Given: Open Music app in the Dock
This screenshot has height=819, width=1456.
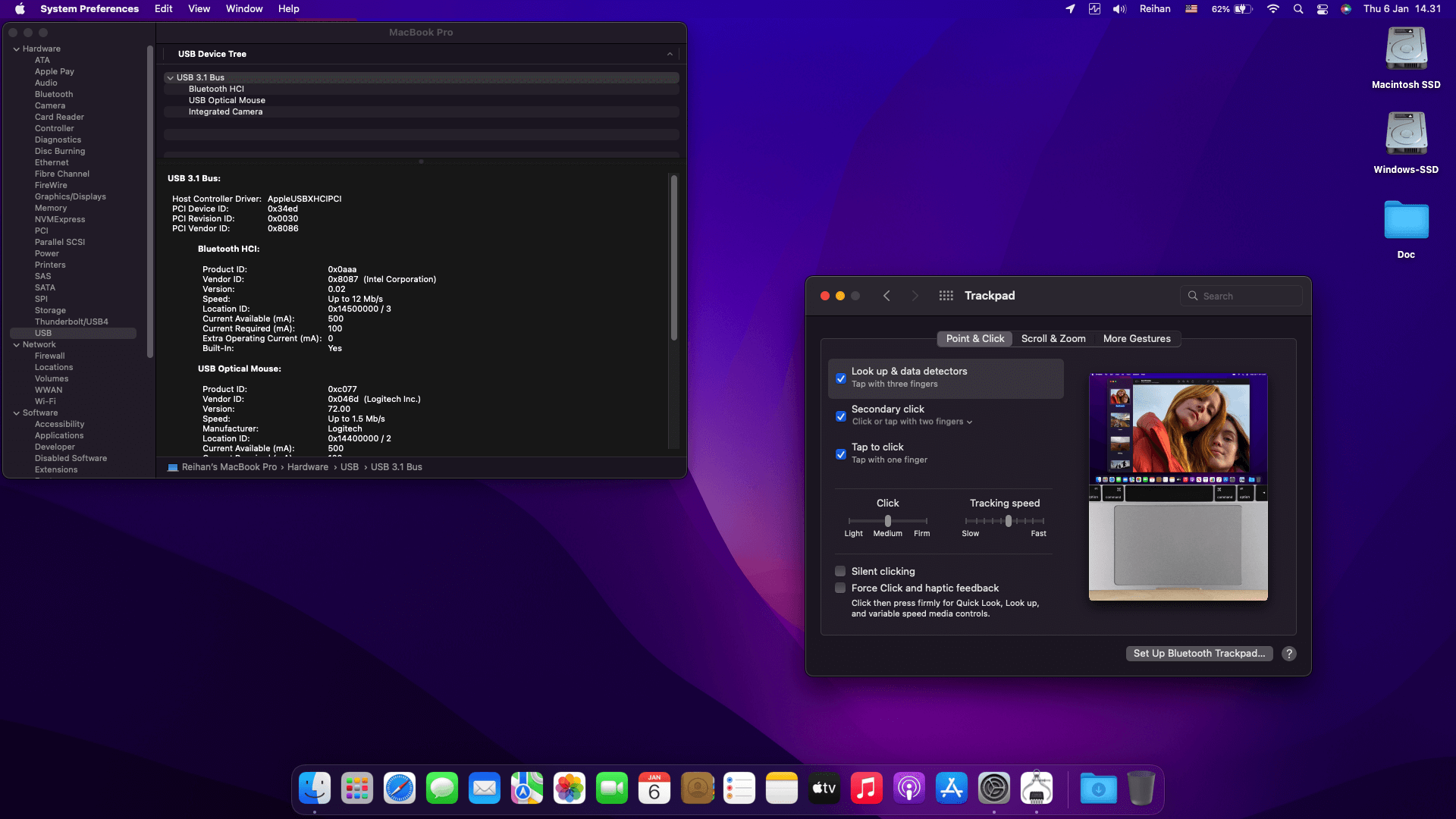Looking at the screenshot, I should 867,789.
